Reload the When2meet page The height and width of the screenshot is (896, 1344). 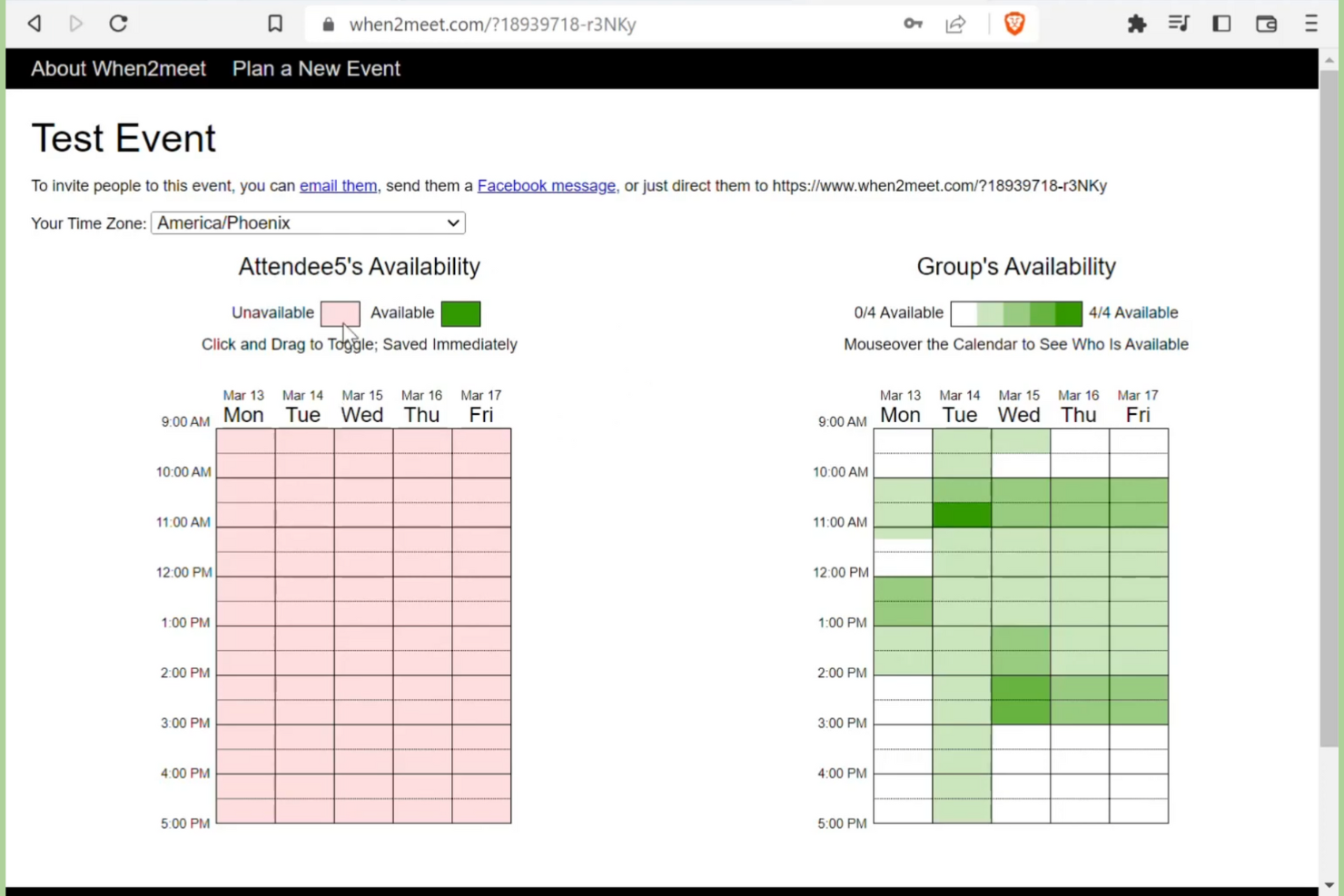coord(118,24)
